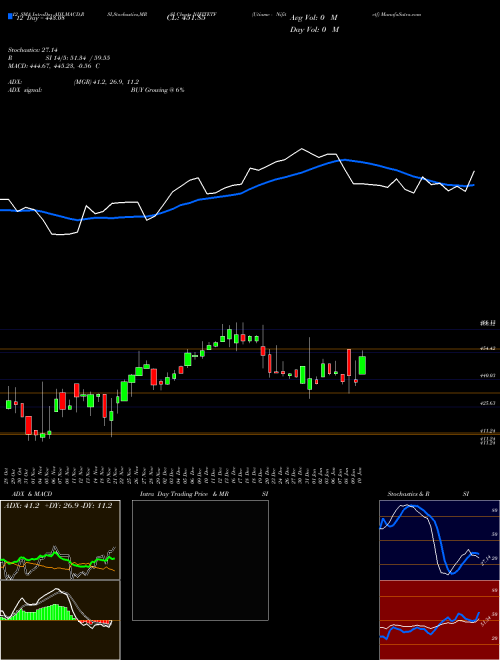This screenshot has width=500, height=660.
Task: Click the 12 Day = 443.08 SMA label
Action: (40, 18)
